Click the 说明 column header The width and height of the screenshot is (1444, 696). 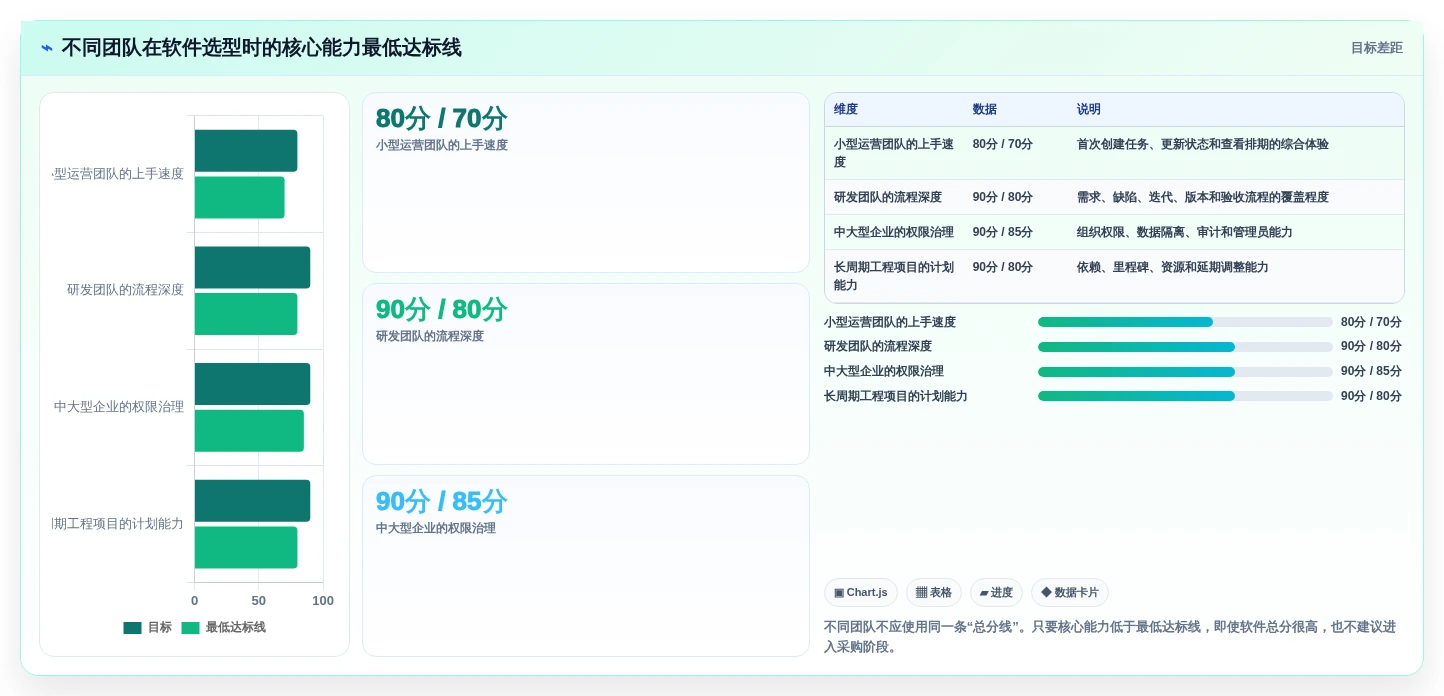click(x=1088, y=110)
